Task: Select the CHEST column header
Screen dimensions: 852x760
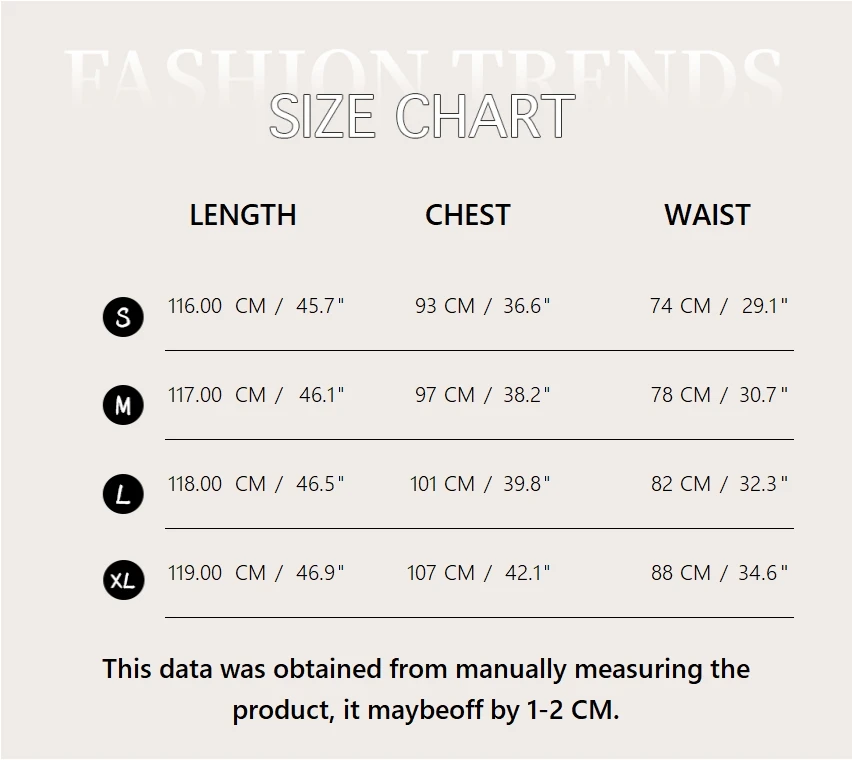Action: click(x=467, y=215)
